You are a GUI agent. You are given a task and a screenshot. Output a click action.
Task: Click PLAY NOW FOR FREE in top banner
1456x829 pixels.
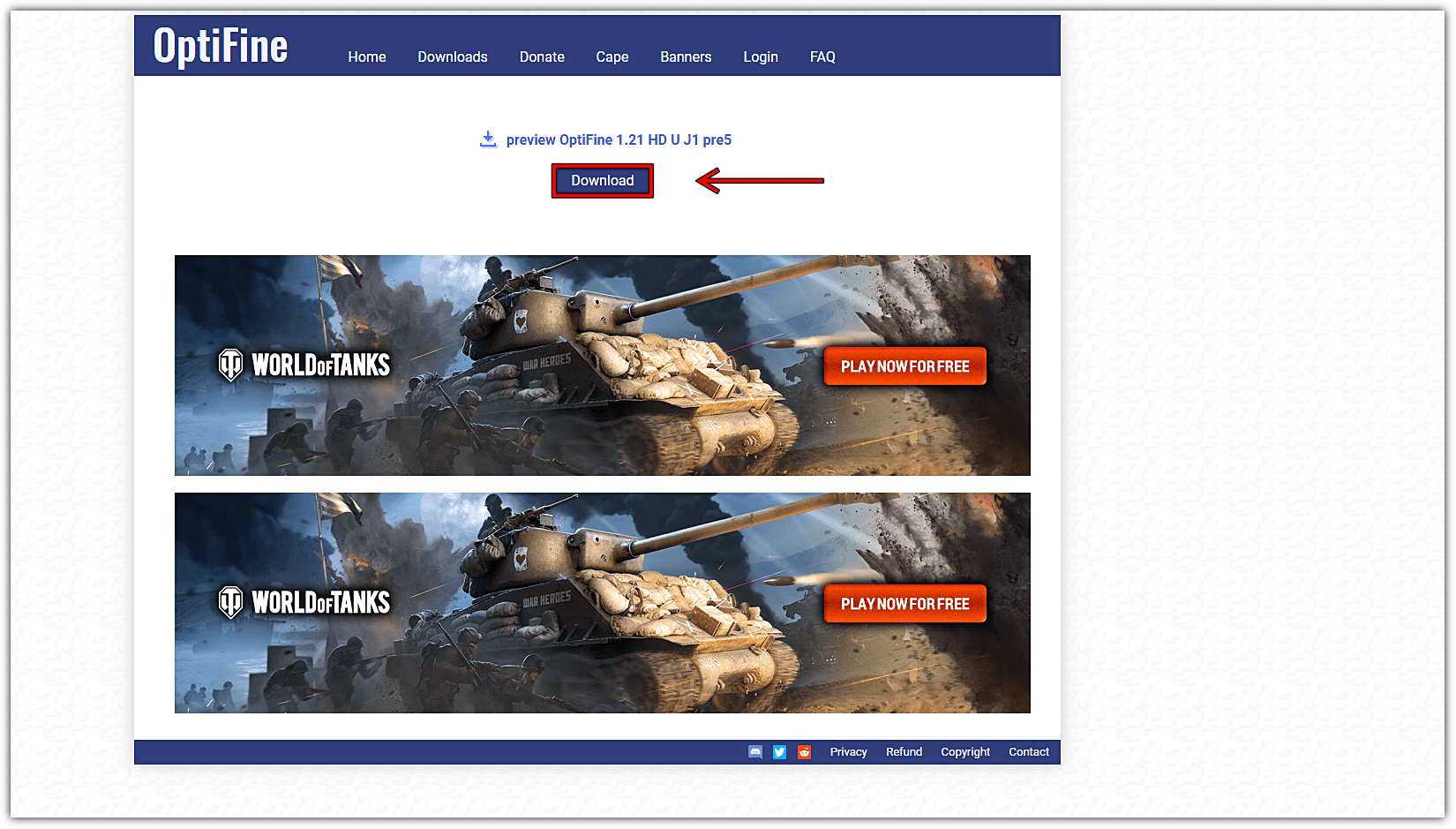click(x=905, y=366)
